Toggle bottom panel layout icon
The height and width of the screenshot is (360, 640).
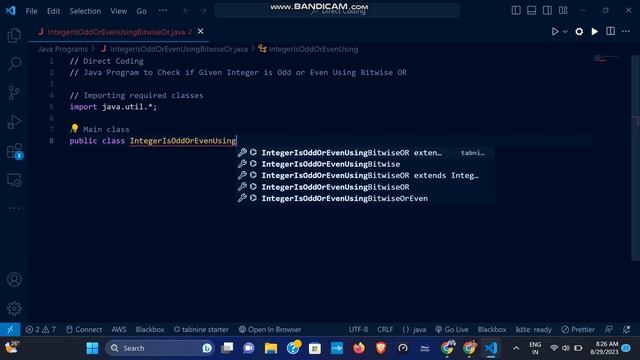pos(531,11)
